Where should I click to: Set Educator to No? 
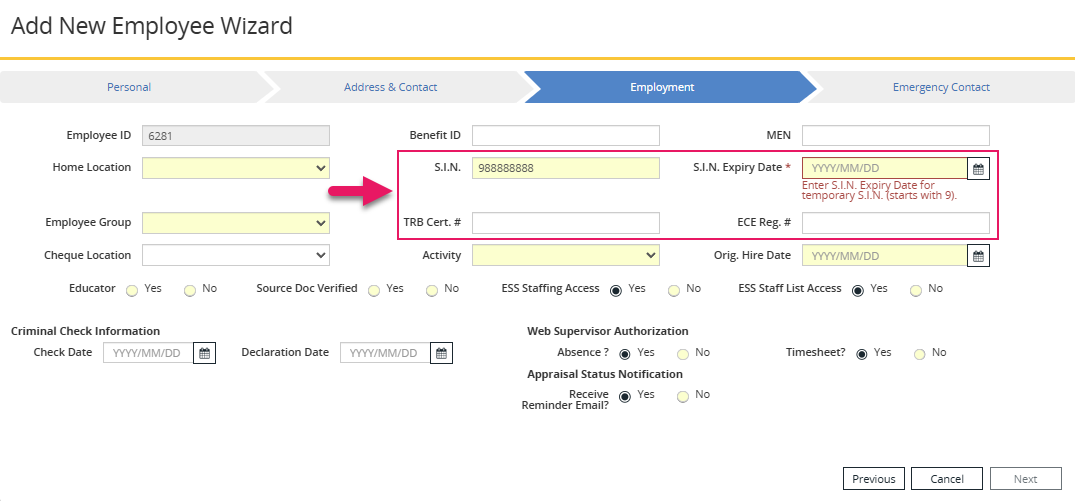point(190,291)
